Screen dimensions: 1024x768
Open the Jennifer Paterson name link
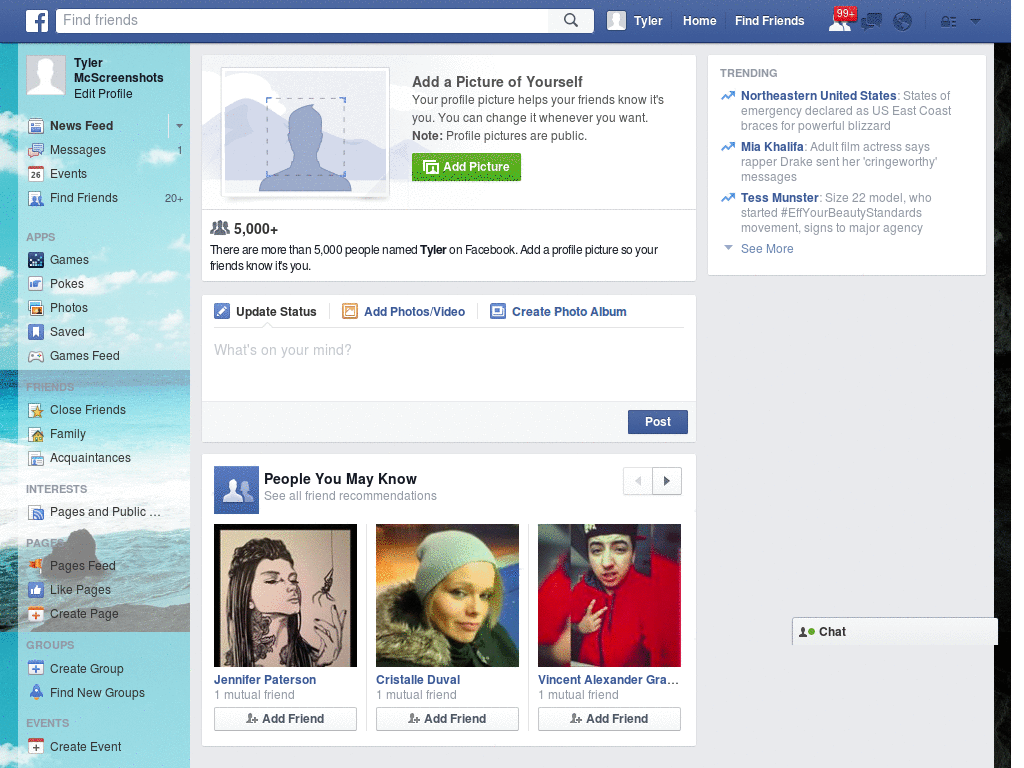[x=264, y=679]
